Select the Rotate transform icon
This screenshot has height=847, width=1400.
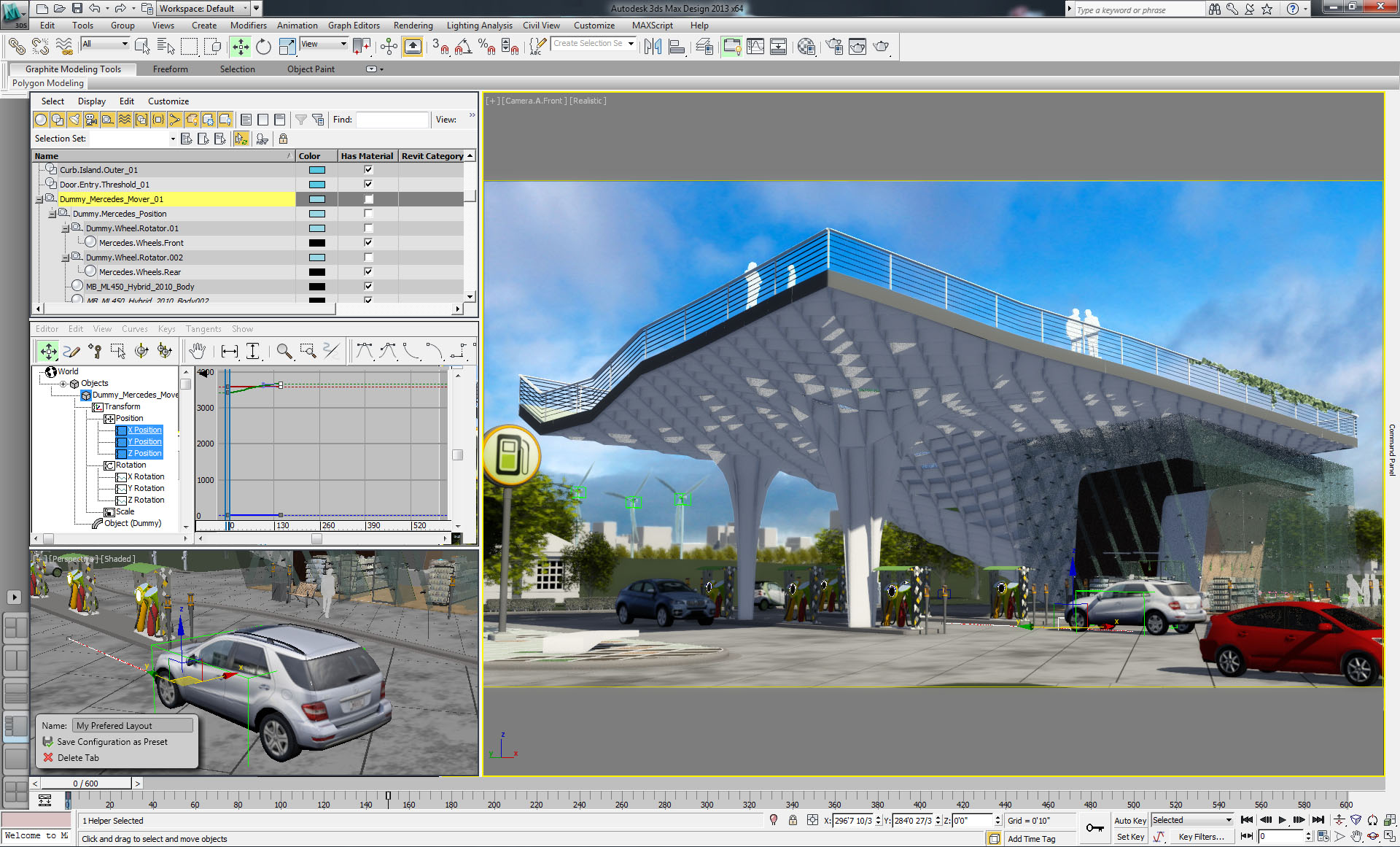coord(262,47)
